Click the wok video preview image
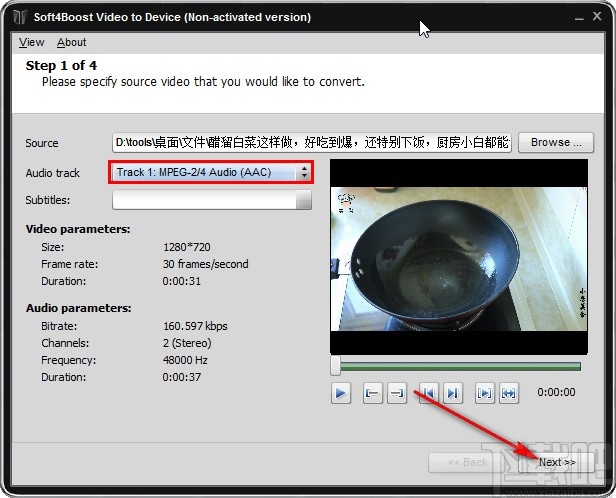 pos(459,259)
